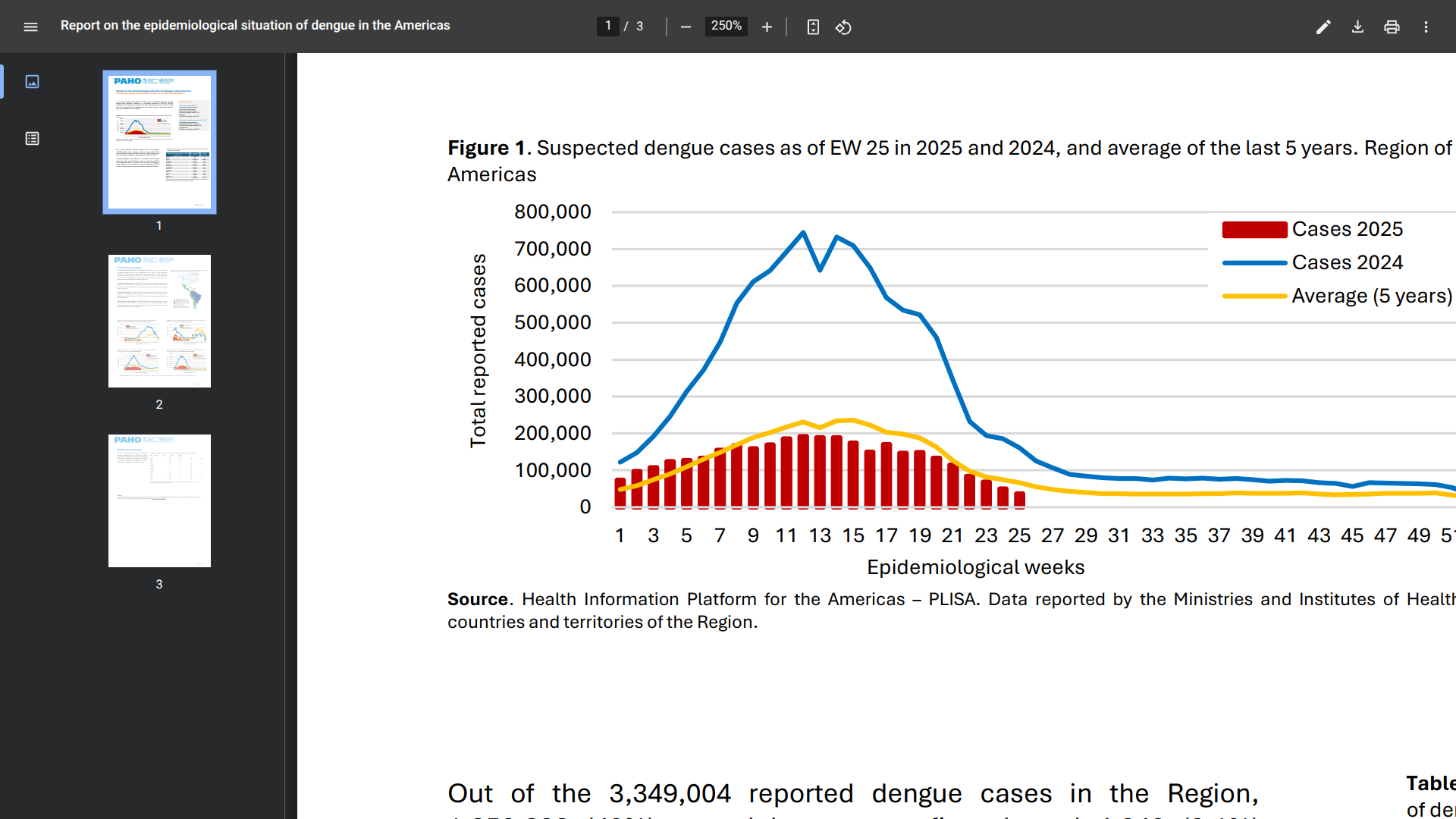Image resolution: width=1456 pixels, height=819 pixels.
Task: Click the red Cases 2025 legend swatch
Action: (1254, 229)
